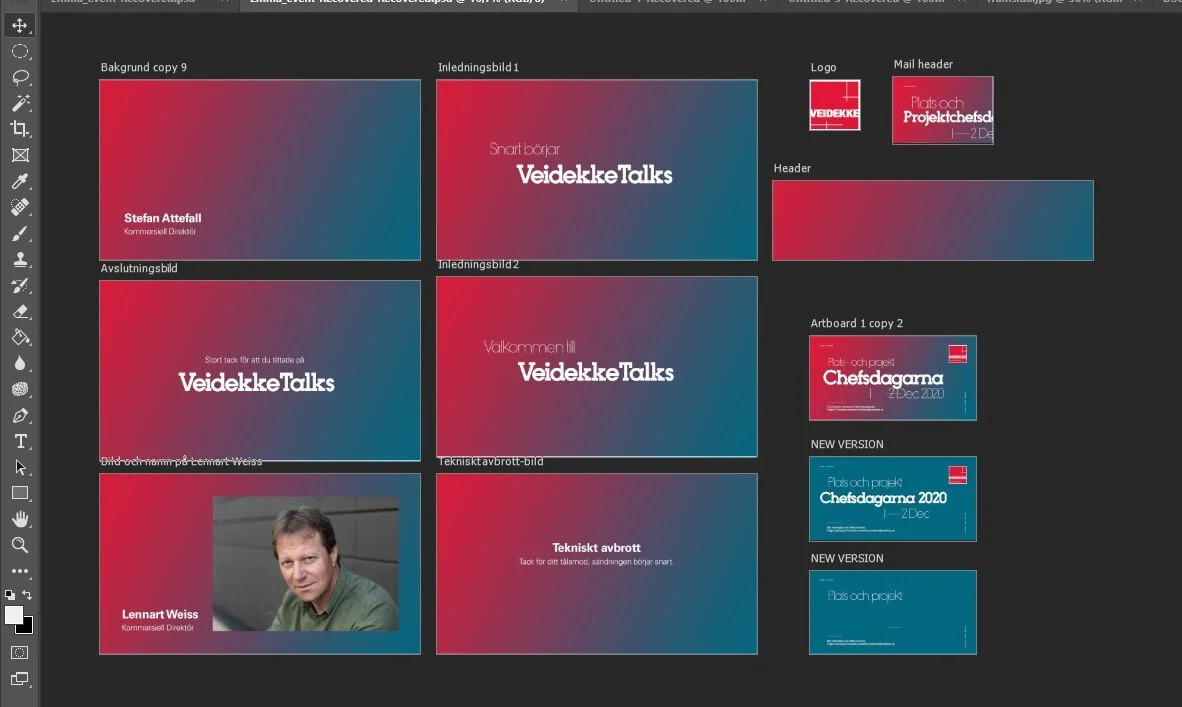The height and width of the screenshot is (707, 1182).
Task: Click the Snart börjar text layer
Action: 524,149
